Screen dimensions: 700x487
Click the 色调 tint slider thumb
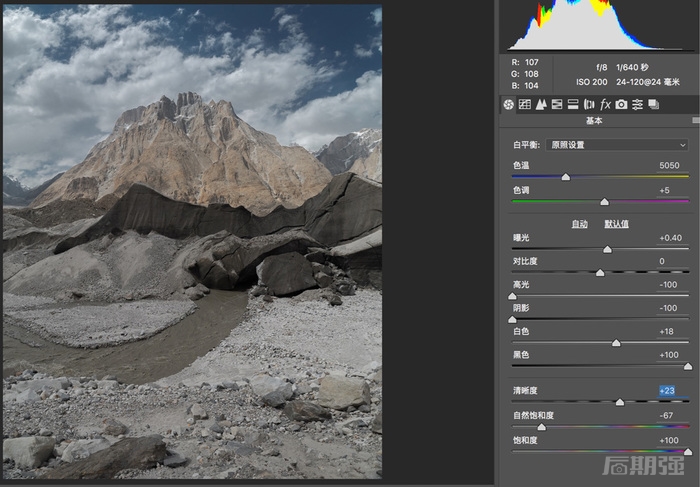(604, 202)
